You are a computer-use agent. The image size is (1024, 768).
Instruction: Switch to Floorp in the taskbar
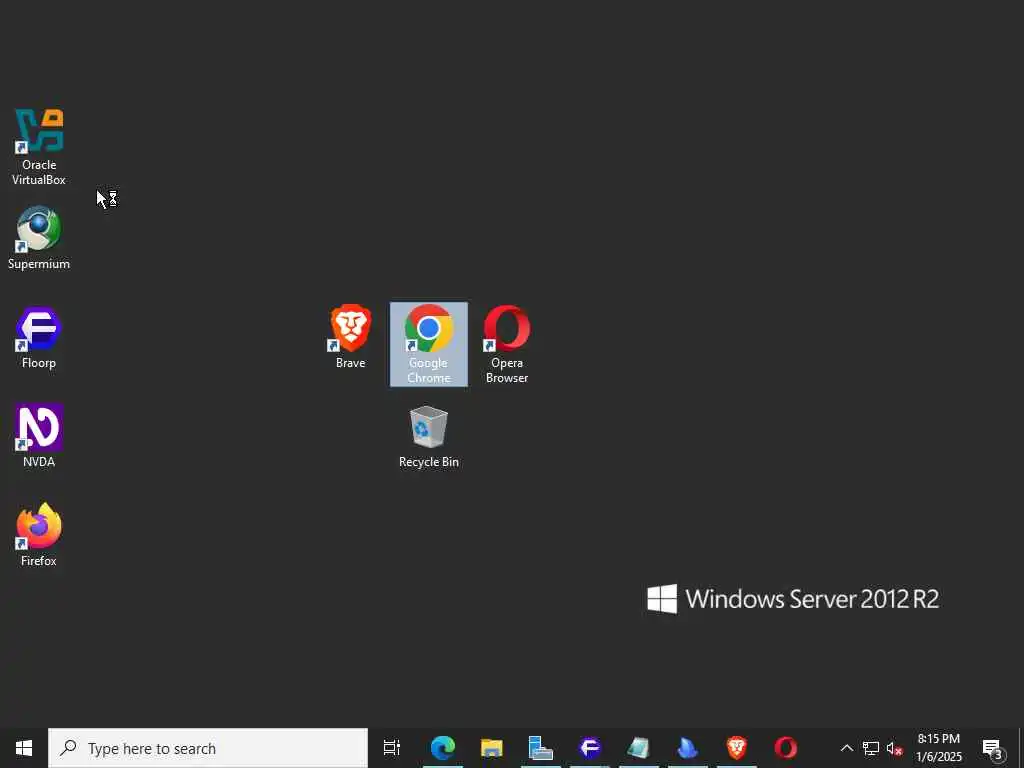click(590, 748)
